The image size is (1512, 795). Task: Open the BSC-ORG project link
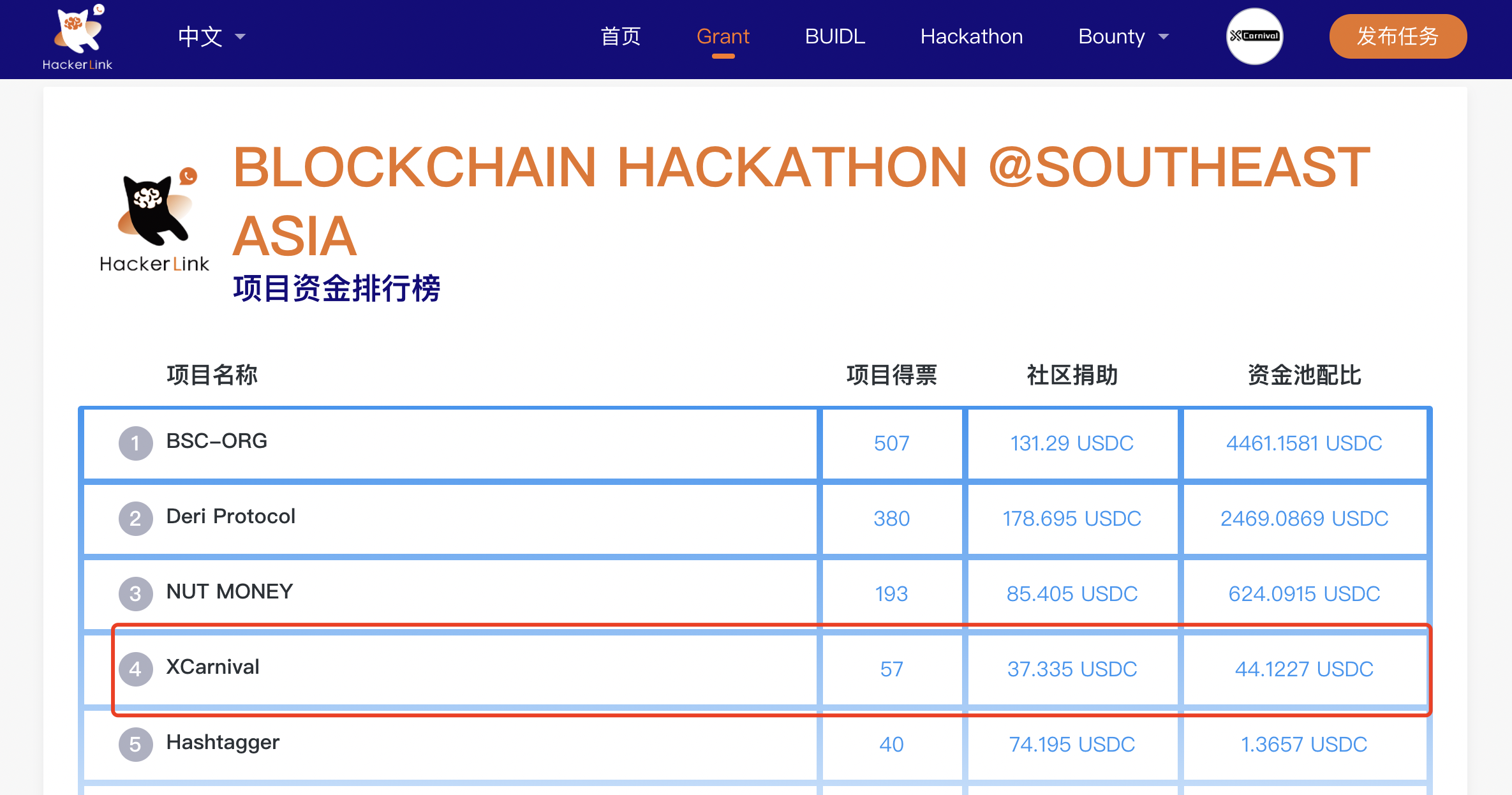(x=216, y=441)
